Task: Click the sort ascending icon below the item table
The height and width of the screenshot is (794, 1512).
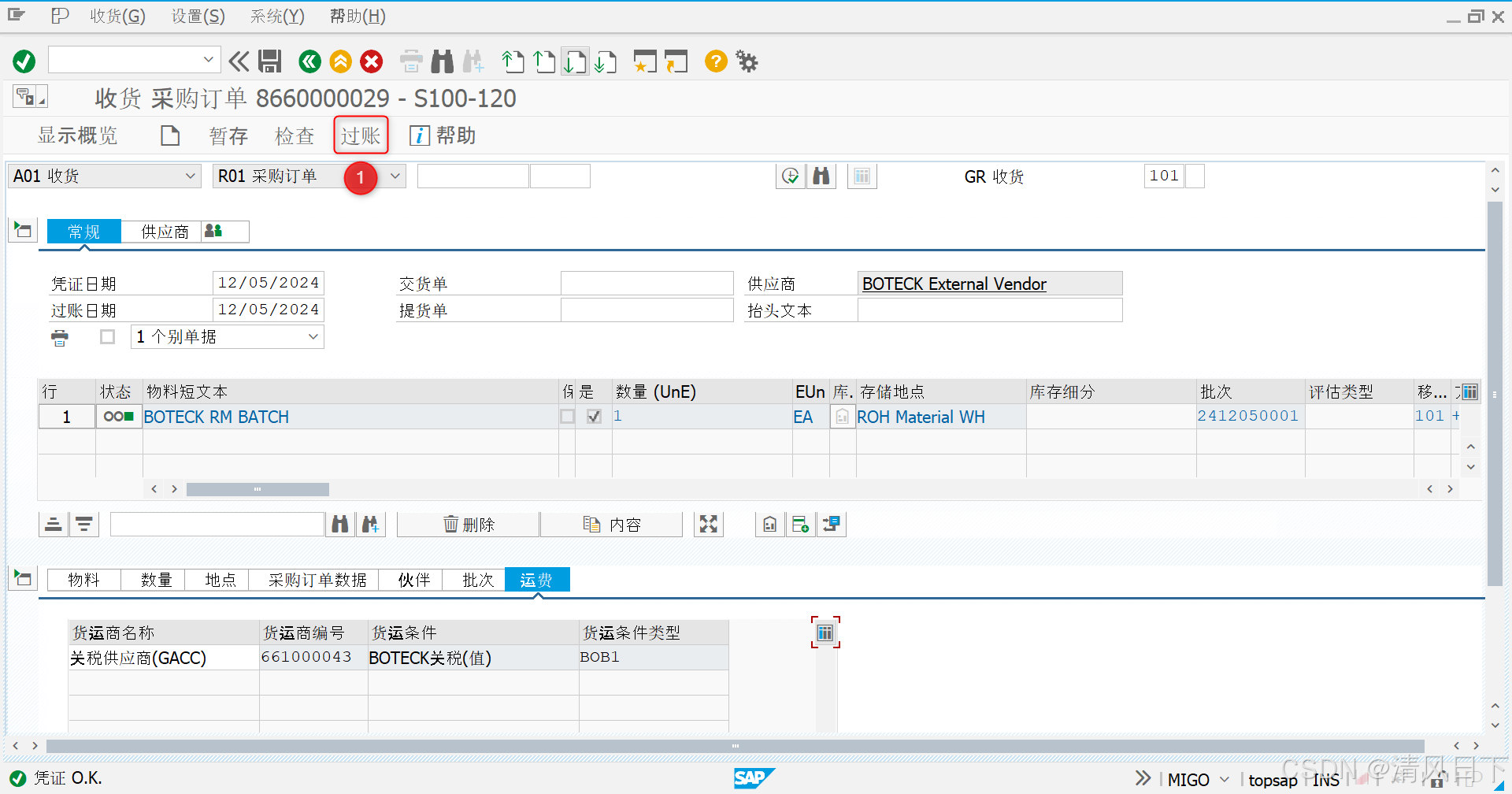Action: pyautogui.click(x=54, y=524)
